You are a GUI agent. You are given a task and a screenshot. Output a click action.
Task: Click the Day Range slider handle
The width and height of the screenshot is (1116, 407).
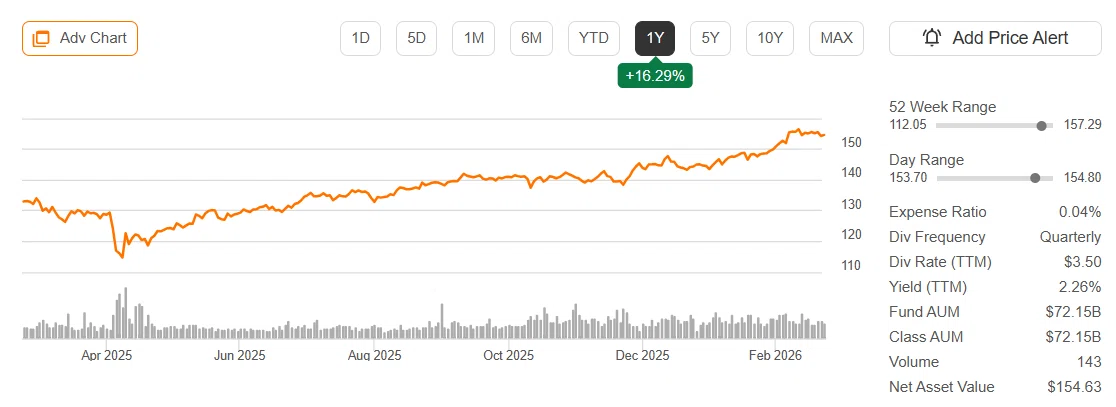tap(1035, 178)
